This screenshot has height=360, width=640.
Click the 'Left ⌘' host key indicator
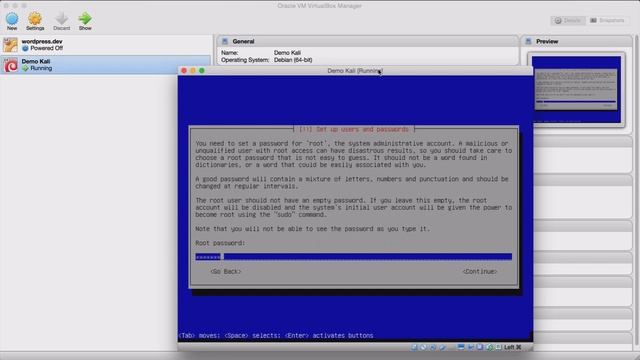(x=513, y=347)
